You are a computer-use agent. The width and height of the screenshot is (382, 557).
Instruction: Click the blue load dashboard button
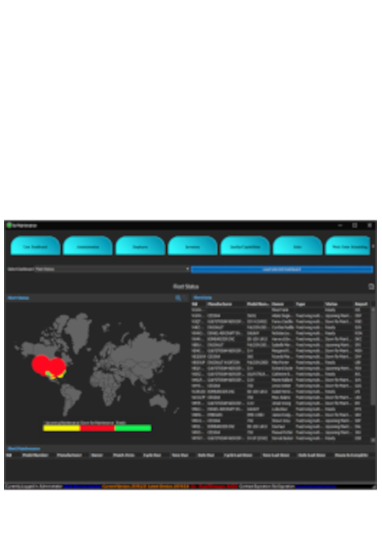click(282, 269)
